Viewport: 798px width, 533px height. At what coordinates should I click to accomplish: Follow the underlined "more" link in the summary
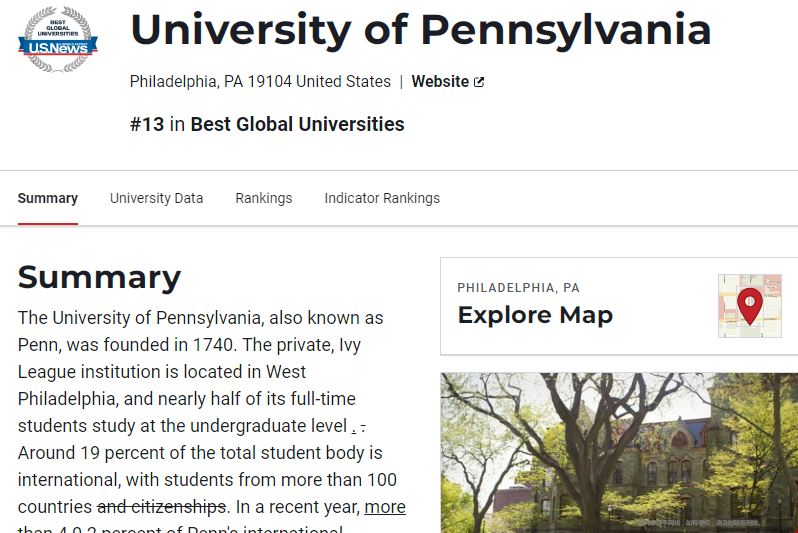385,507
